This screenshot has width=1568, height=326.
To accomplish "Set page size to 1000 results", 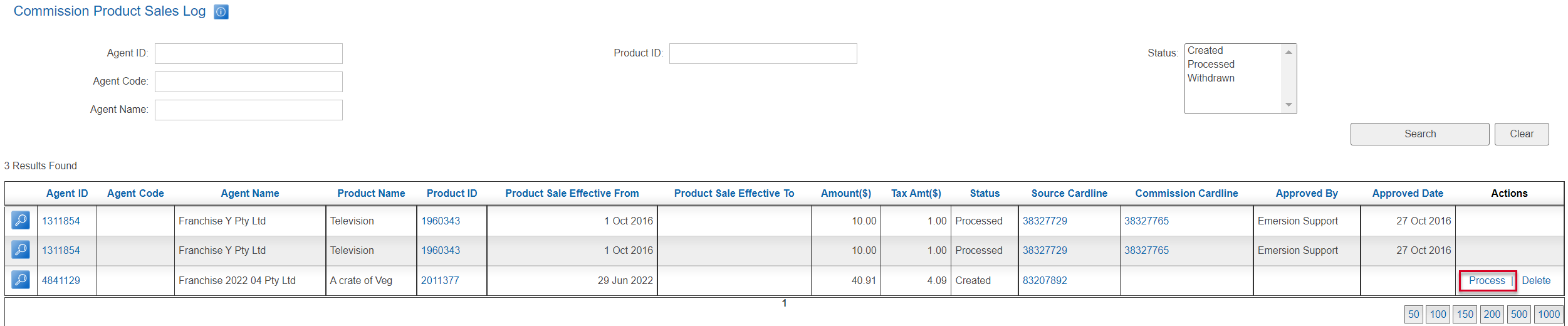I will pyautogui.click(x=1549, y=315).
